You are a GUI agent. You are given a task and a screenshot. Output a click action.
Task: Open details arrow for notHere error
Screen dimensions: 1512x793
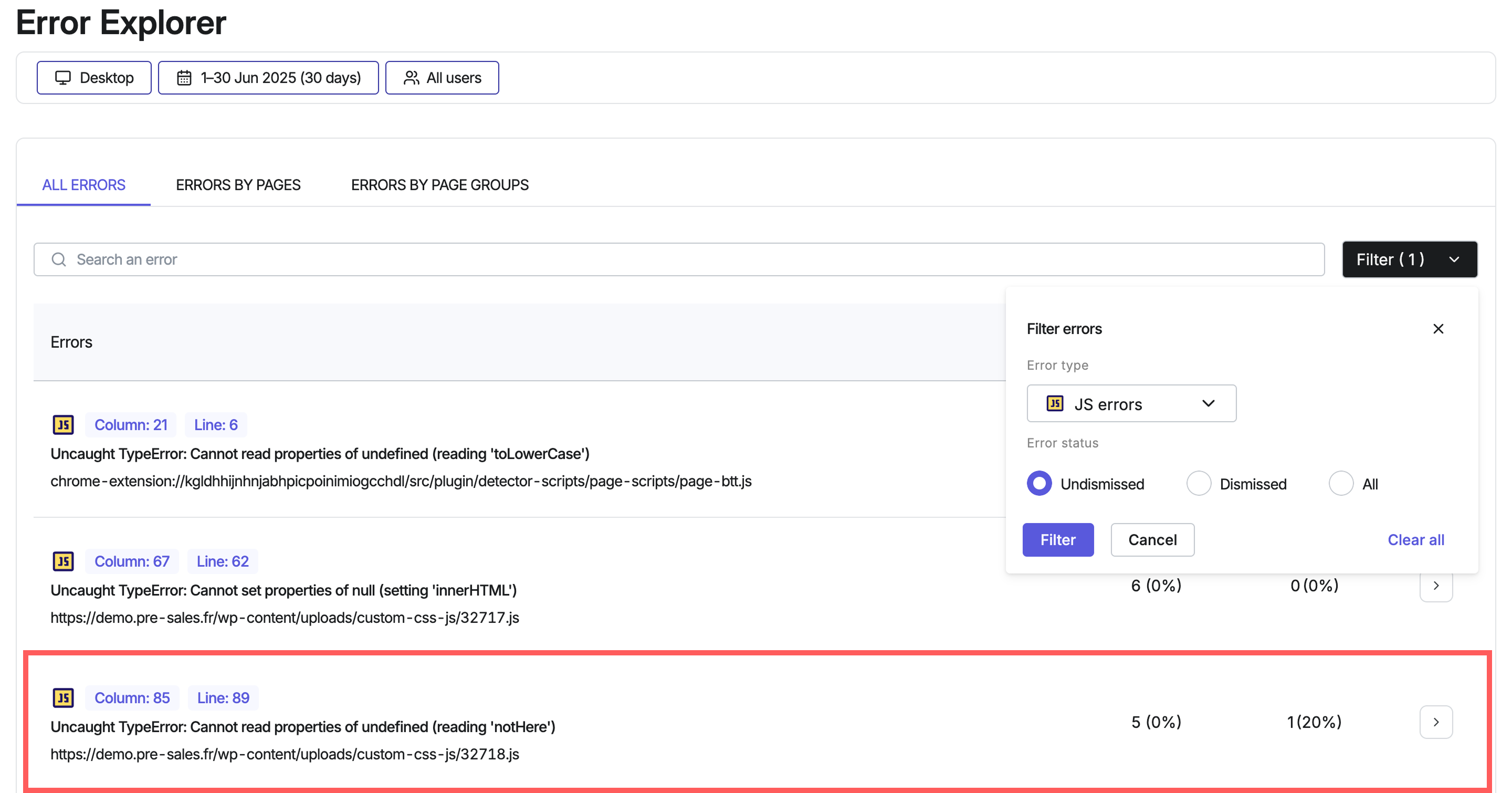tap(1435, 722)
